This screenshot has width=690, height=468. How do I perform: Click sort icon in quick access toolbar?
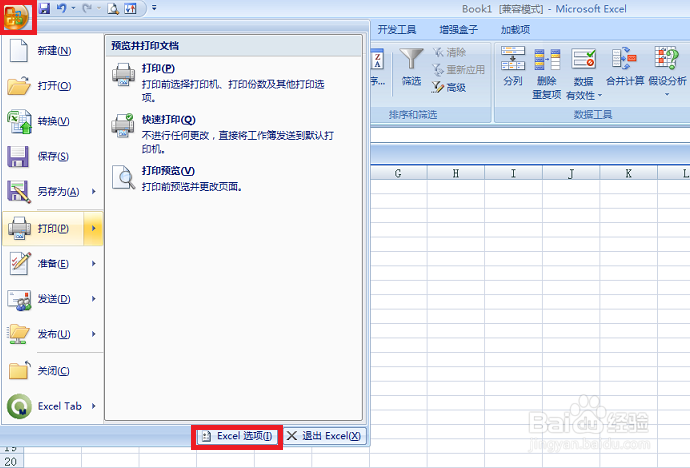[131, 8]
